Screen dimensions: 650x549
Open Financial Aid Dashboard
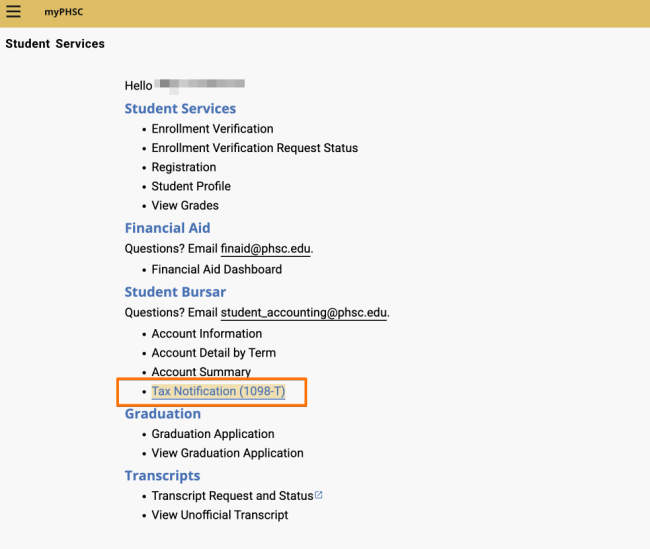(x=216, y=270)
